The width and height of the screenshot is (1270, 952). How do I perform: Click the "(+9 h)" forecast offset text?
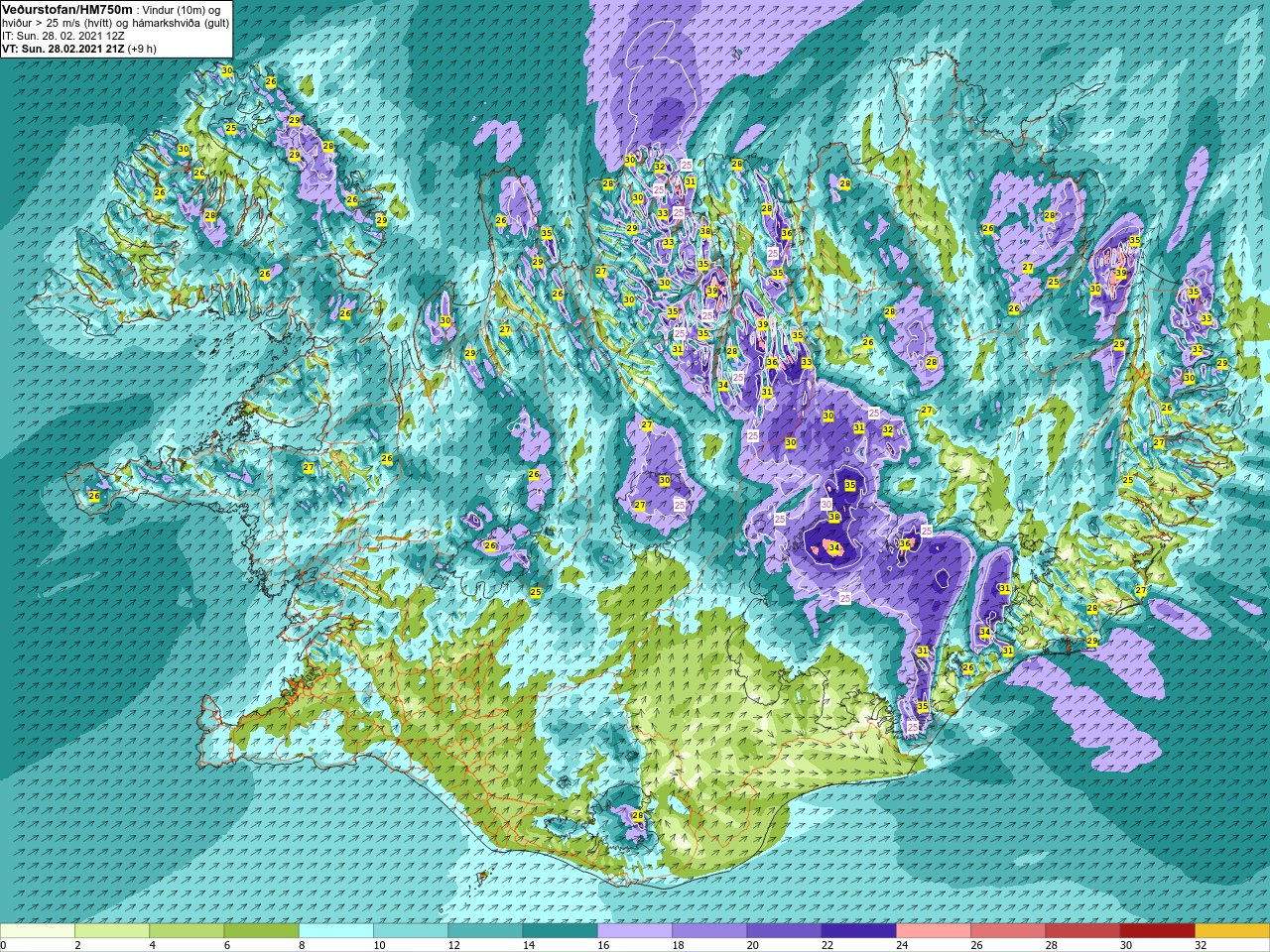141,49
